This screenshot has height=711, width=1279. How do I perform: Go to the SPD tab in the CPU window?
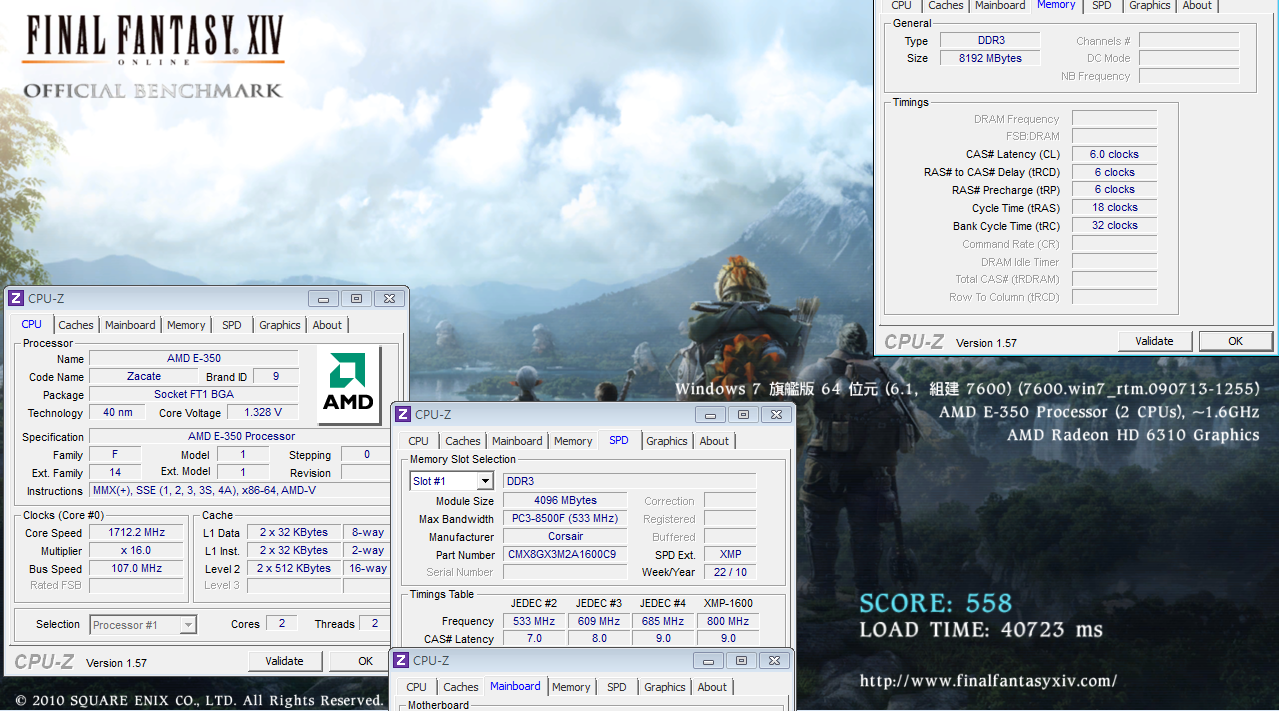tap(232, 325)
